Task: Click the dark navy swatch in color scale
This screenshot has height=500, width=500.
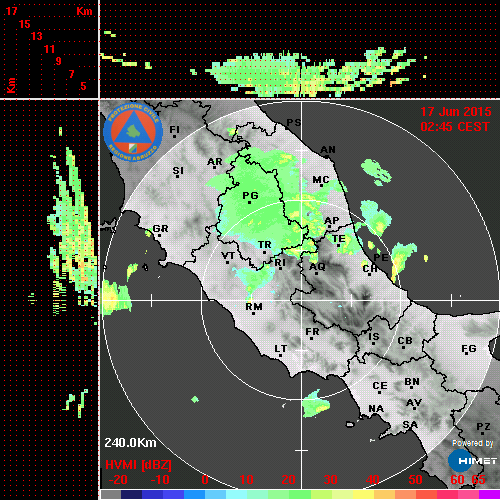Action: (x=131, y=494)
